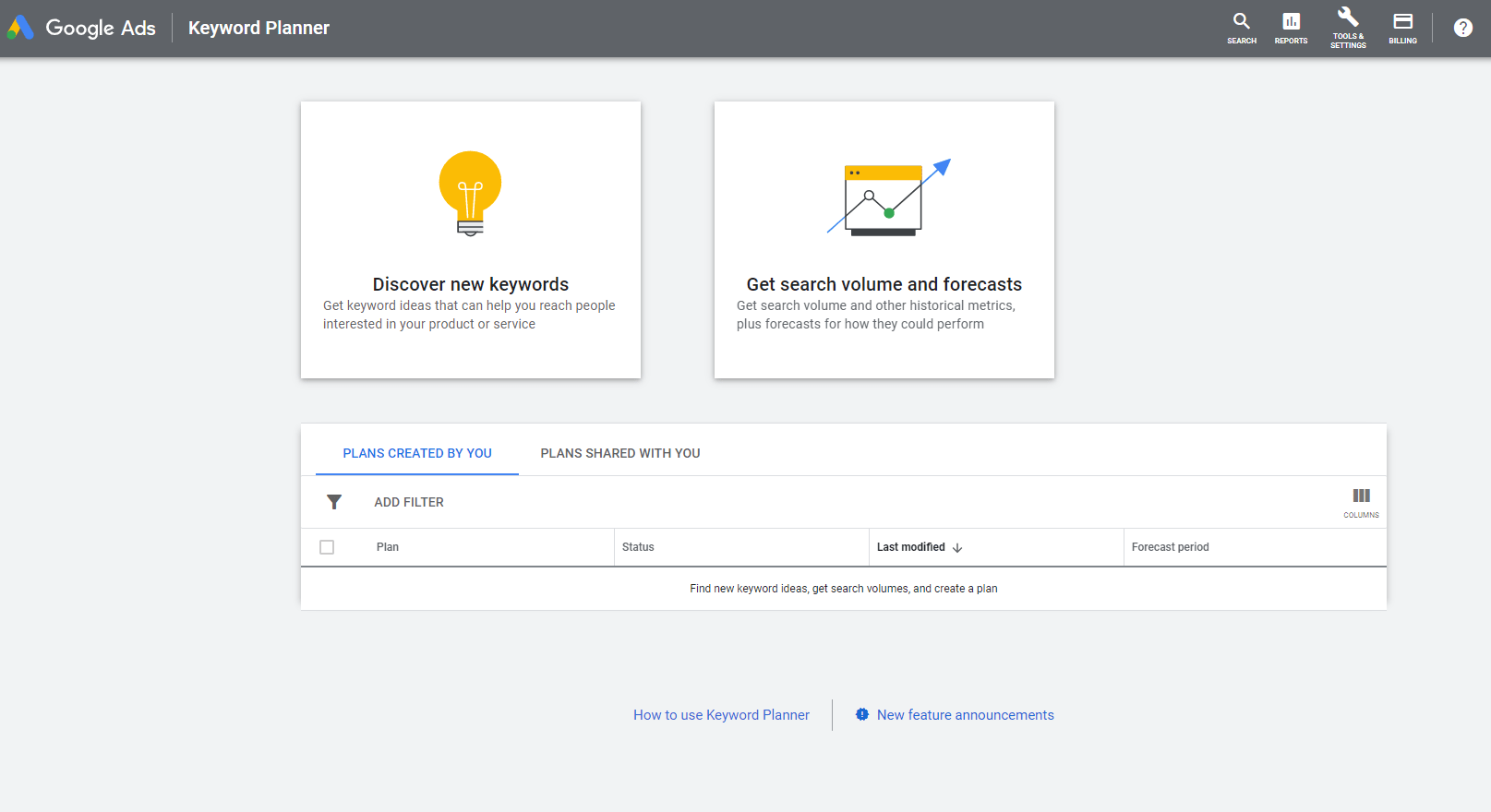Click the funnel filter icon
Image resolution: width=1491 pixels, height=812 pixels.
coord(334,502)
